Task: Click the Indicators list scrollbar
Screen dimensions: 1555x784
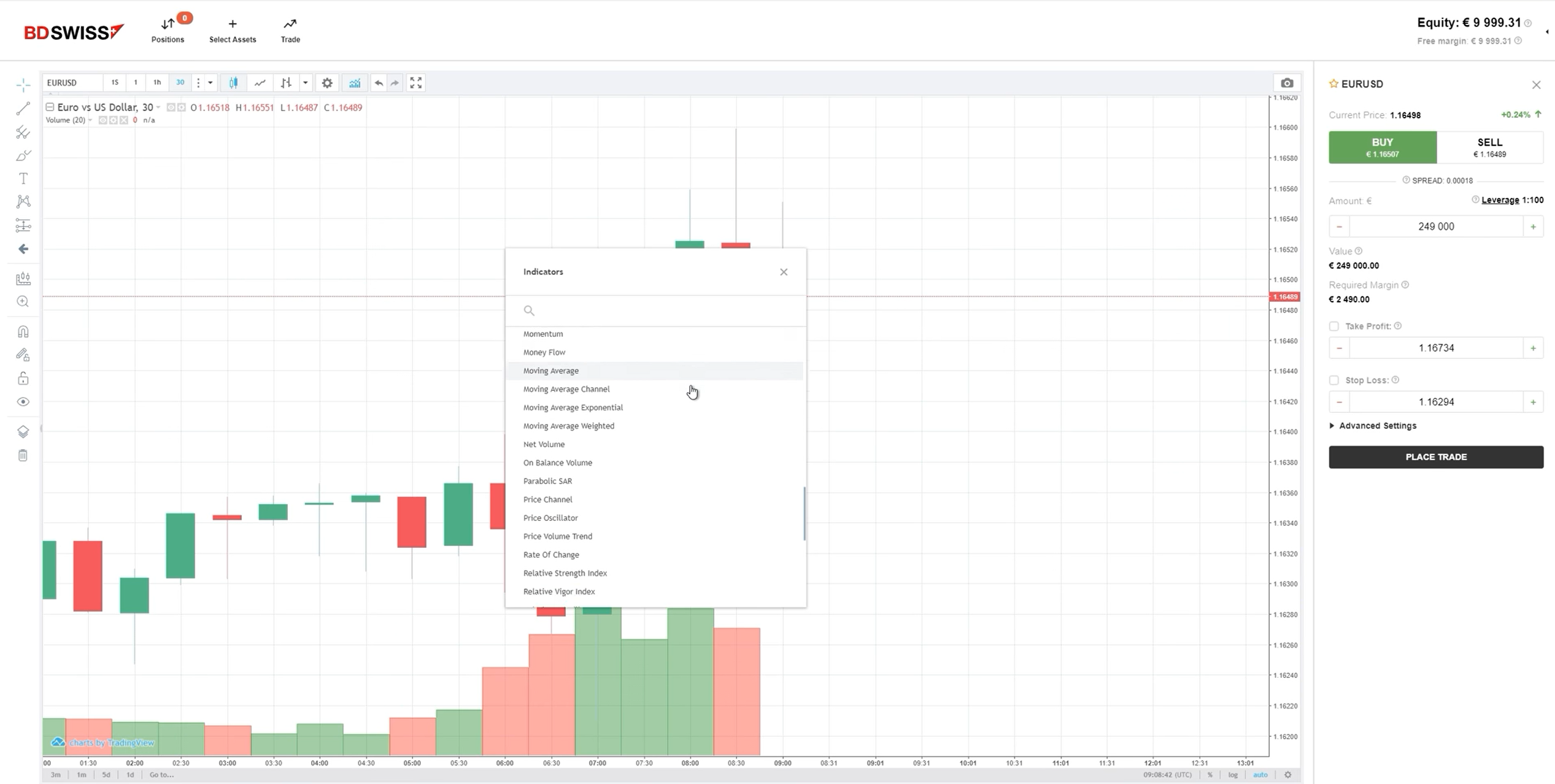Action: [x=804, y=513]
